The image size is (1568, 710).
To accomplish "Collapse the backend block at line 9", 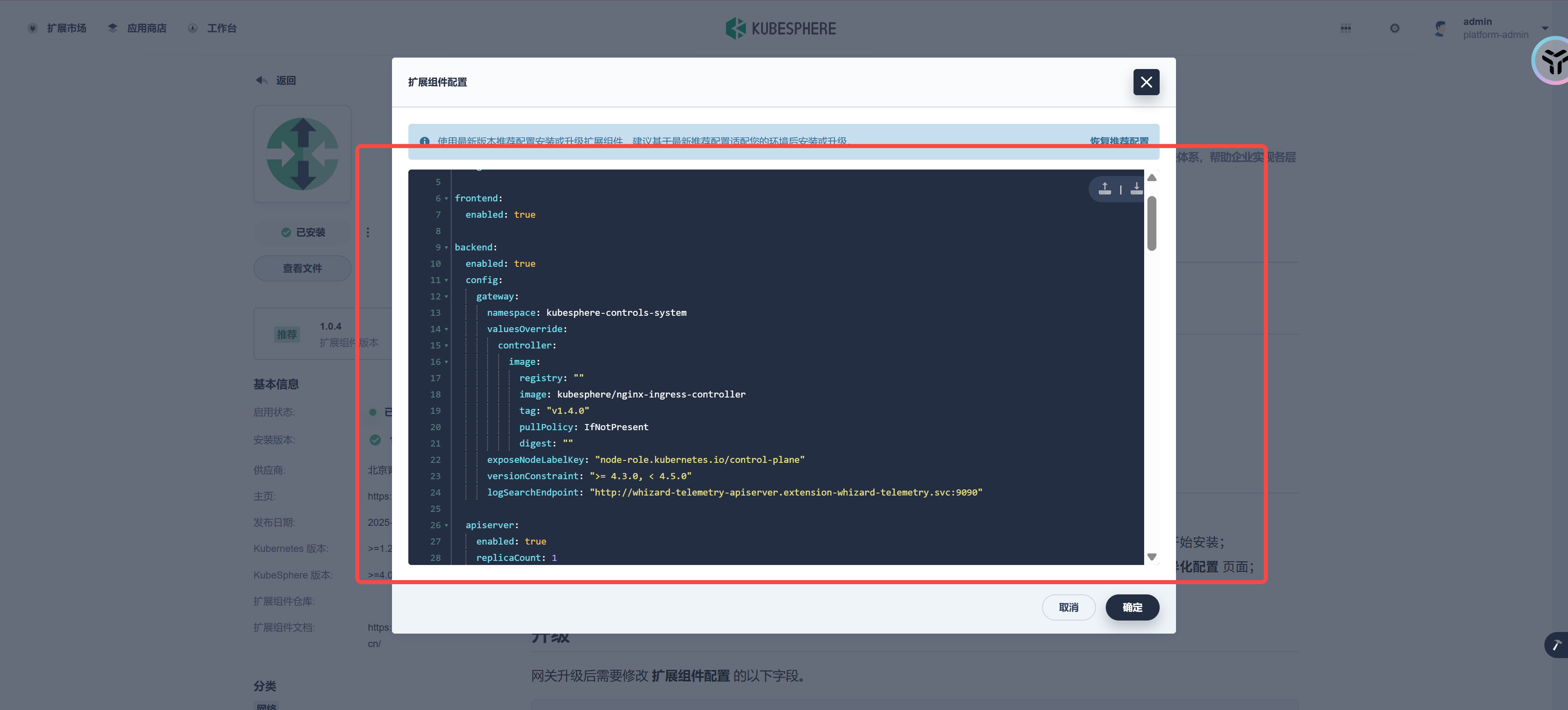I will click(x=446, y=247).
